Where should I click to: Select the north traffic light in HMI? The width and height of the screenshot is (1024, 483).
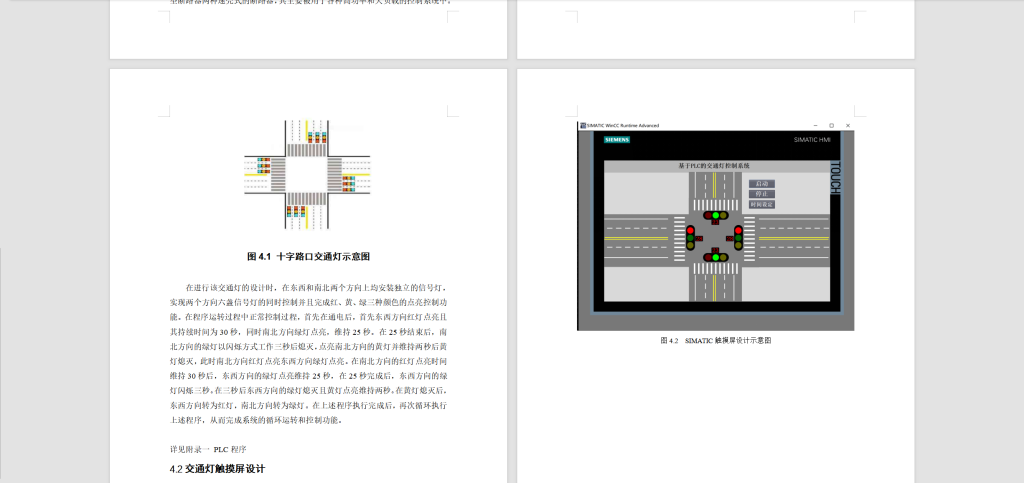coord(714,214)
